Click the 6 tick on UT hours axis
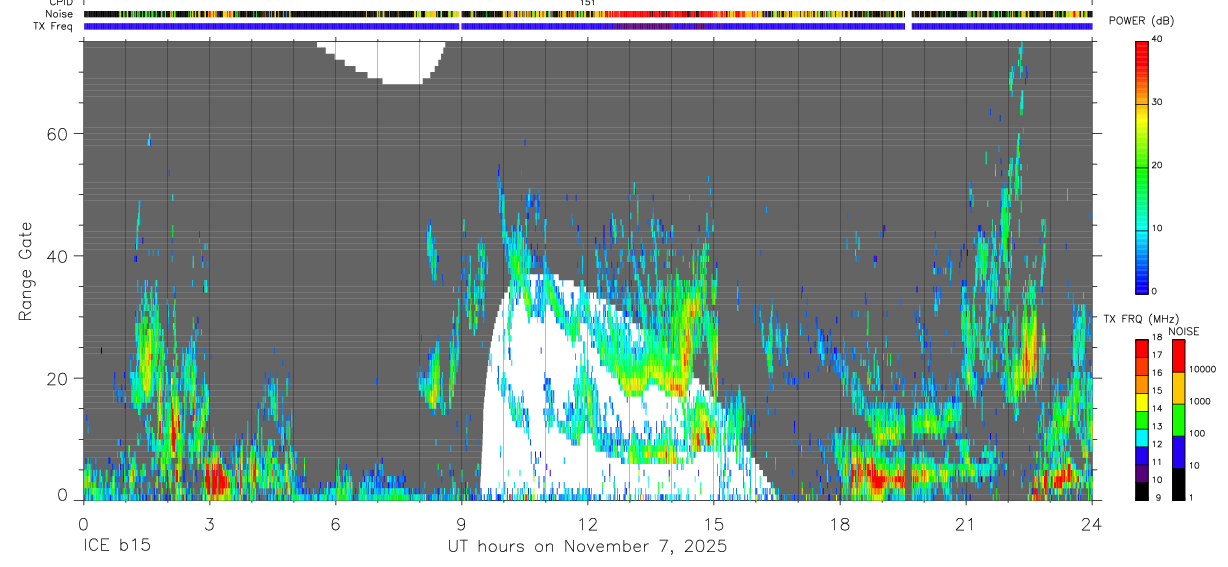This screenshot has height=567, width=1228. [x=335, y=524]
